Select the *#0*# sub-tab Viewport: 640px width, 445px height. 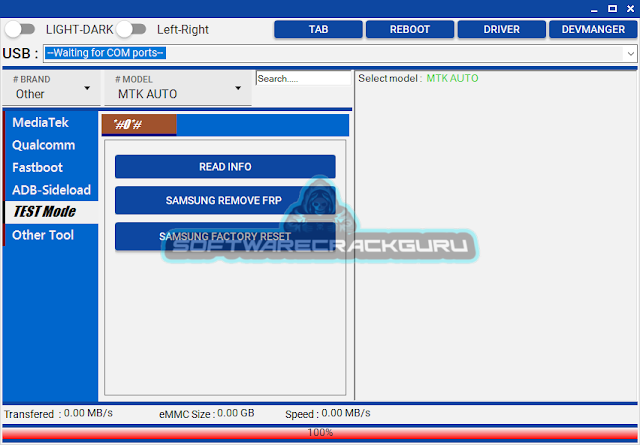[x=139, y=125]
